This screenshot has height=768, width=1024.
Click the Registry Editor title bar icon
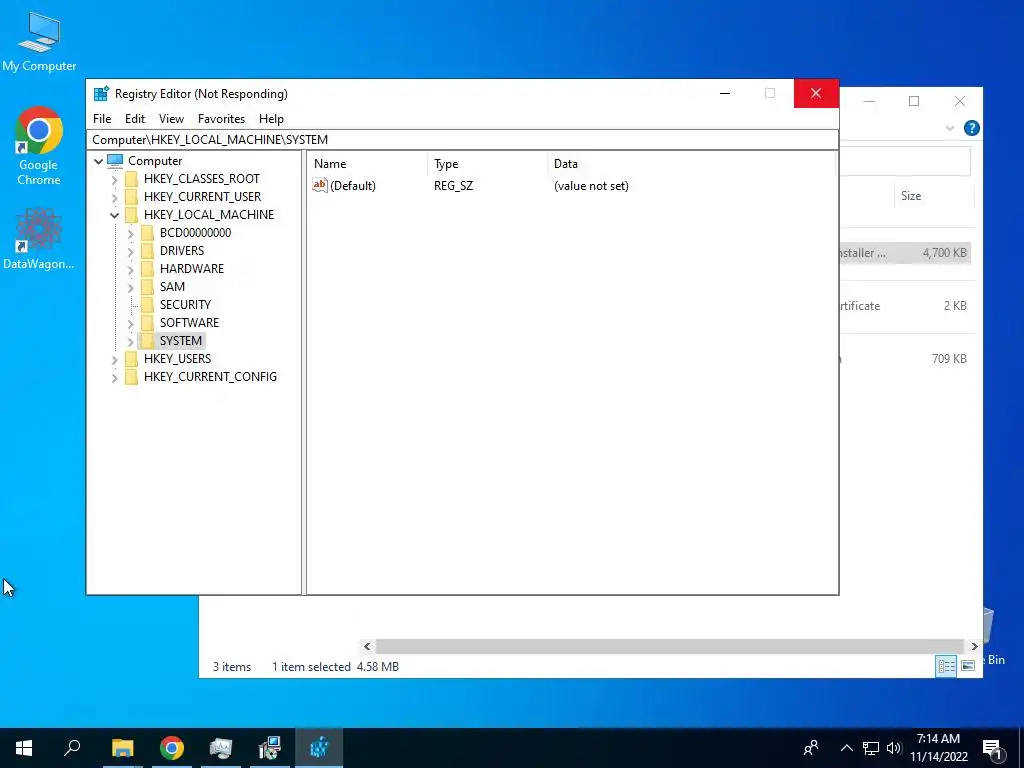(101, 93)
